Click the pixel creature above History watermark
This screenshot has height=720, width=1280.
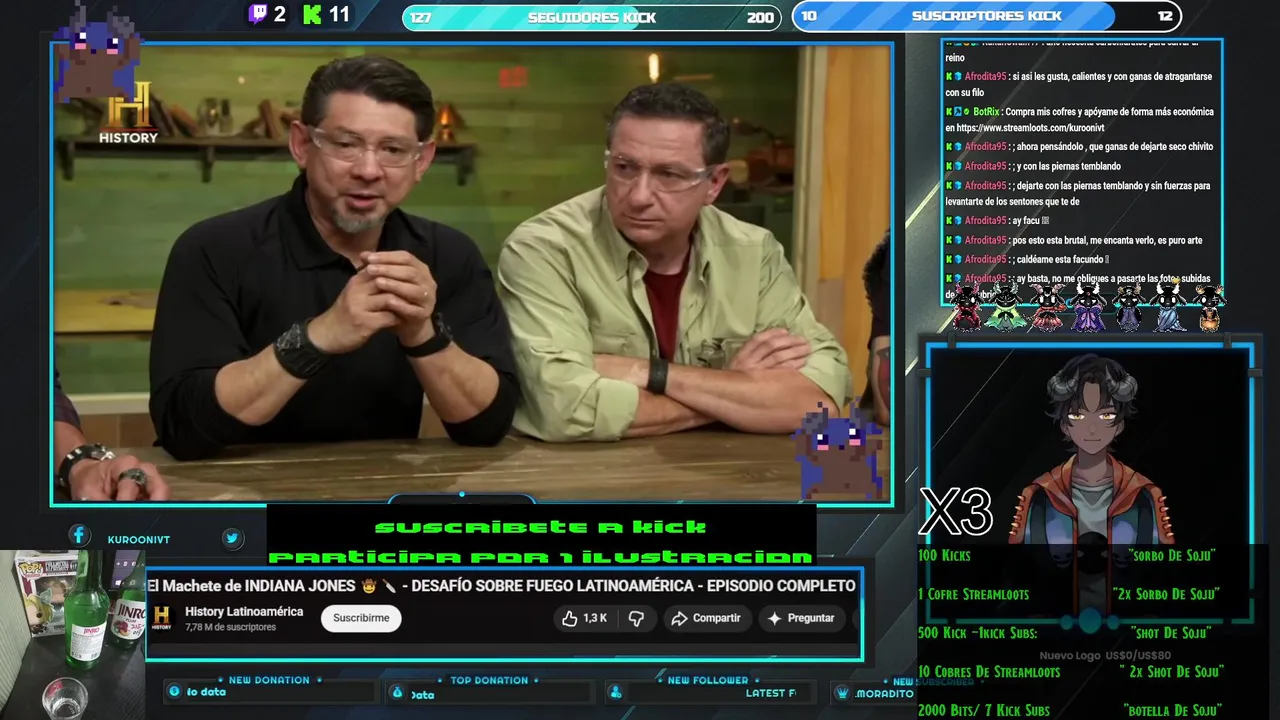(x=98, y=57)
